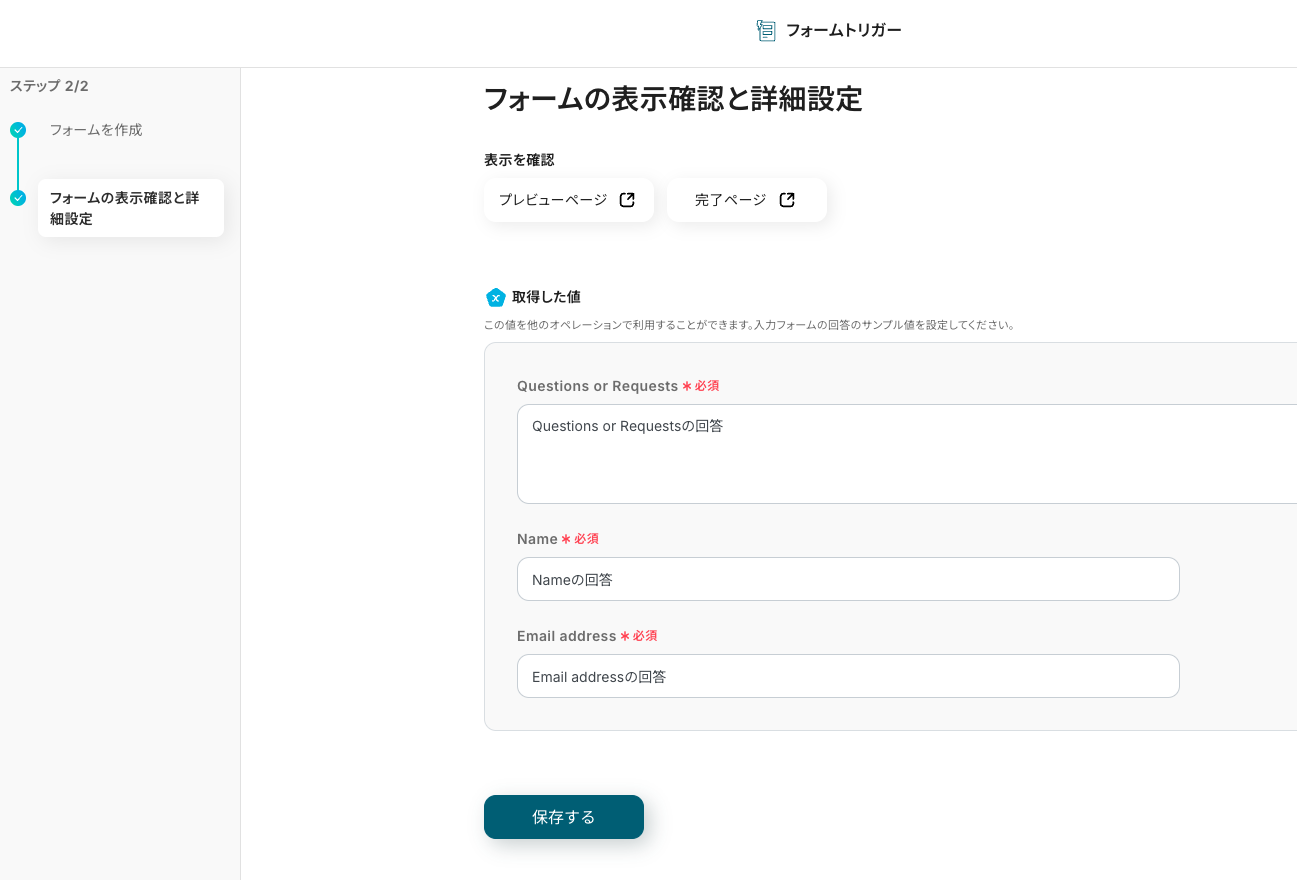Viewport: 1297px width, 880px height.
Task: Click the external link icon on 完了ページ
Action: click(x=787, y=200)
